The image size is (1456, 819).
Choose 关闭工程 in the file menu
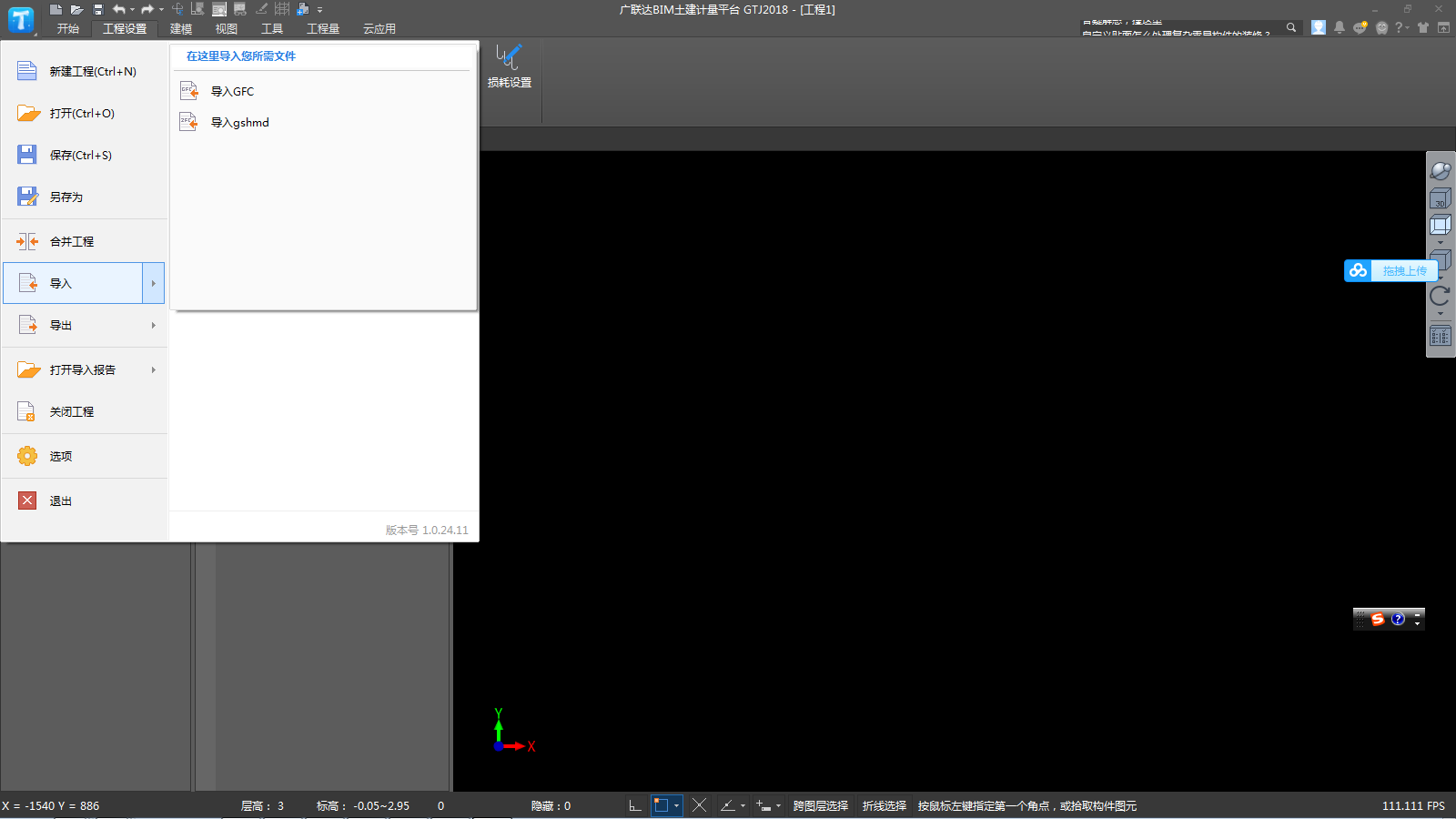(85, 411)
